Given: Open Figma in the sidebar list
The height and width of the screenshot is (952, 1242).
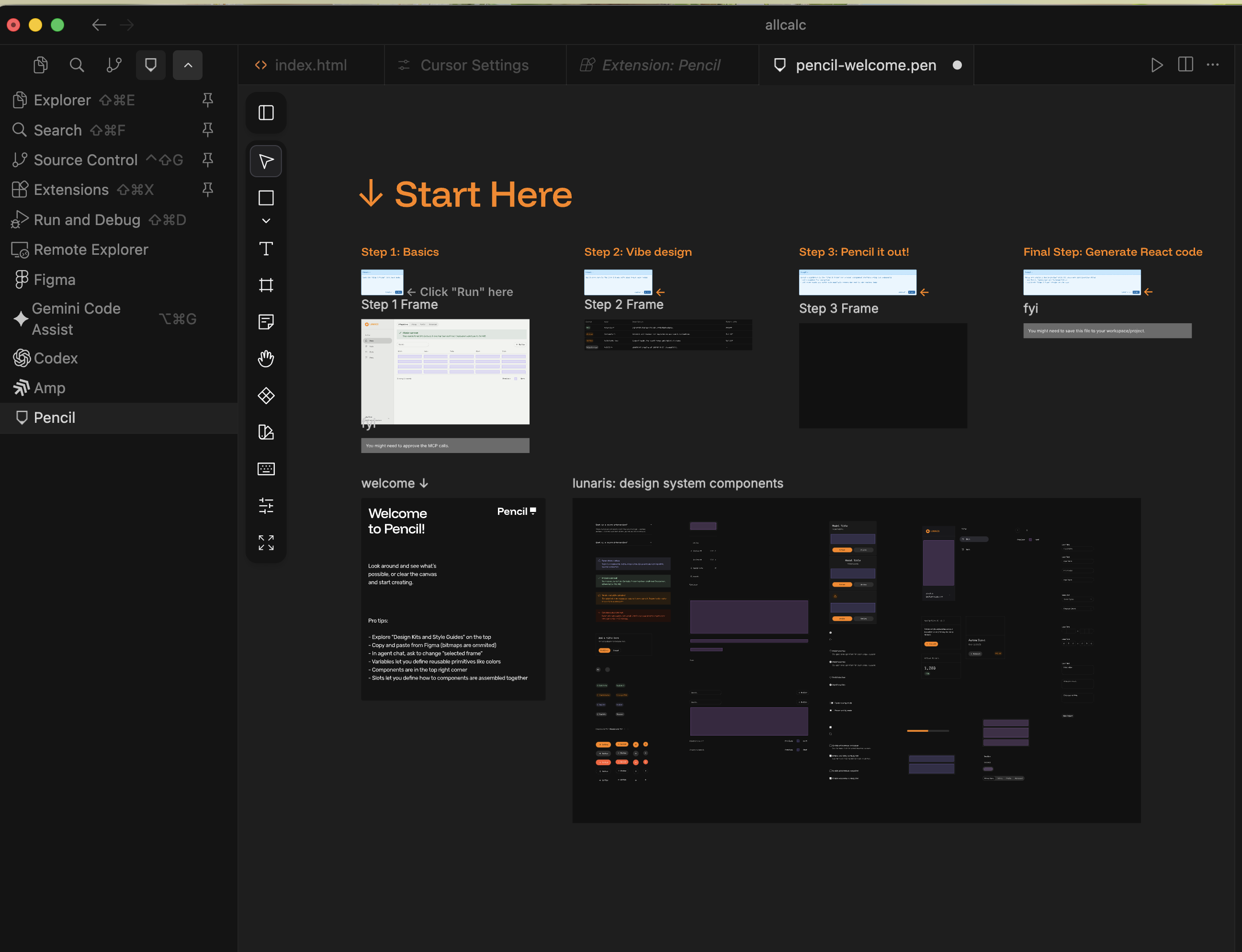Looking at the screenshot, I should (55, 280).
